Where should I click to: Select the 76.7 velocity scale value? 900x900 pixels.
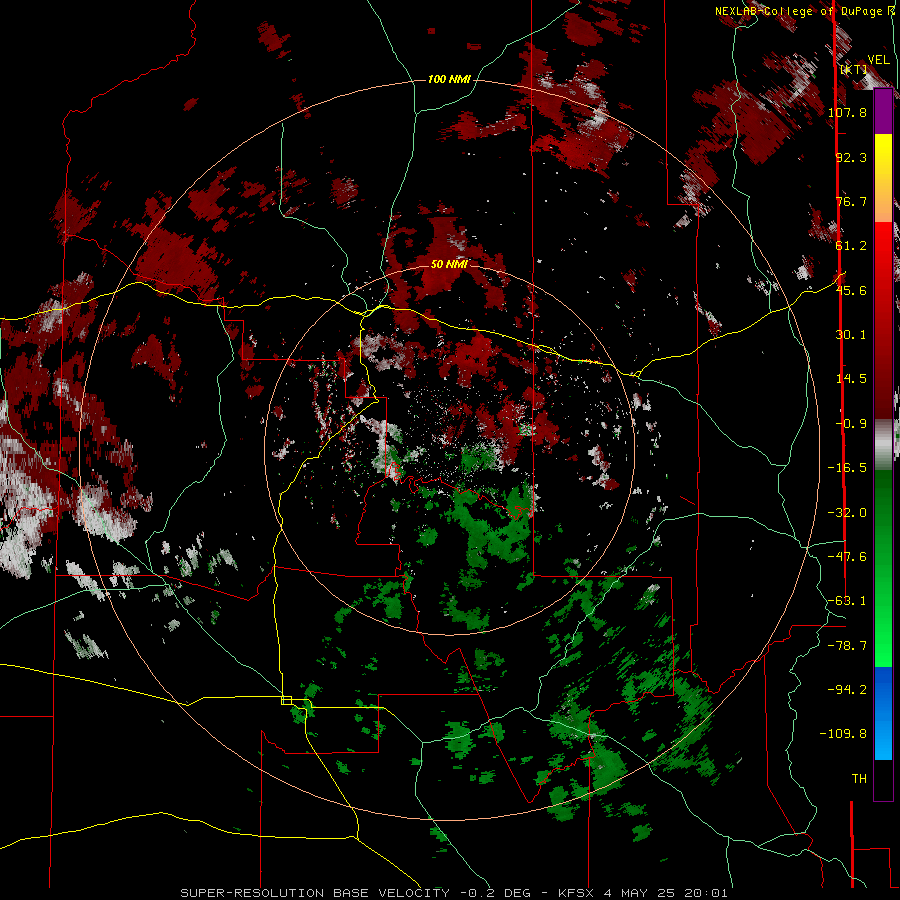(851, 201)
